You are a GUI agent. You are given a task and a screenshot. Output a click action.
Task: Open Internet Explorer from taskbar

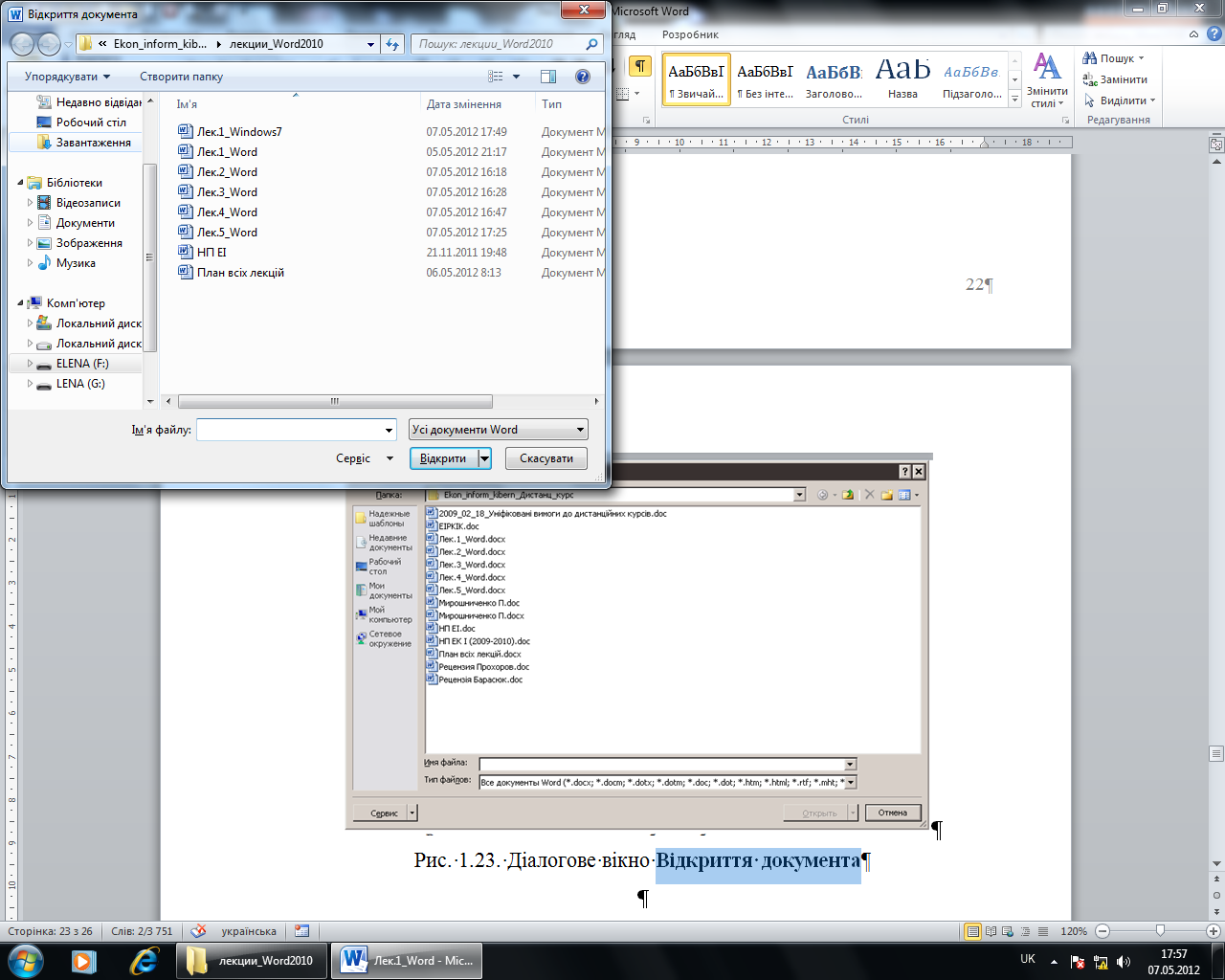pos(145,961)
